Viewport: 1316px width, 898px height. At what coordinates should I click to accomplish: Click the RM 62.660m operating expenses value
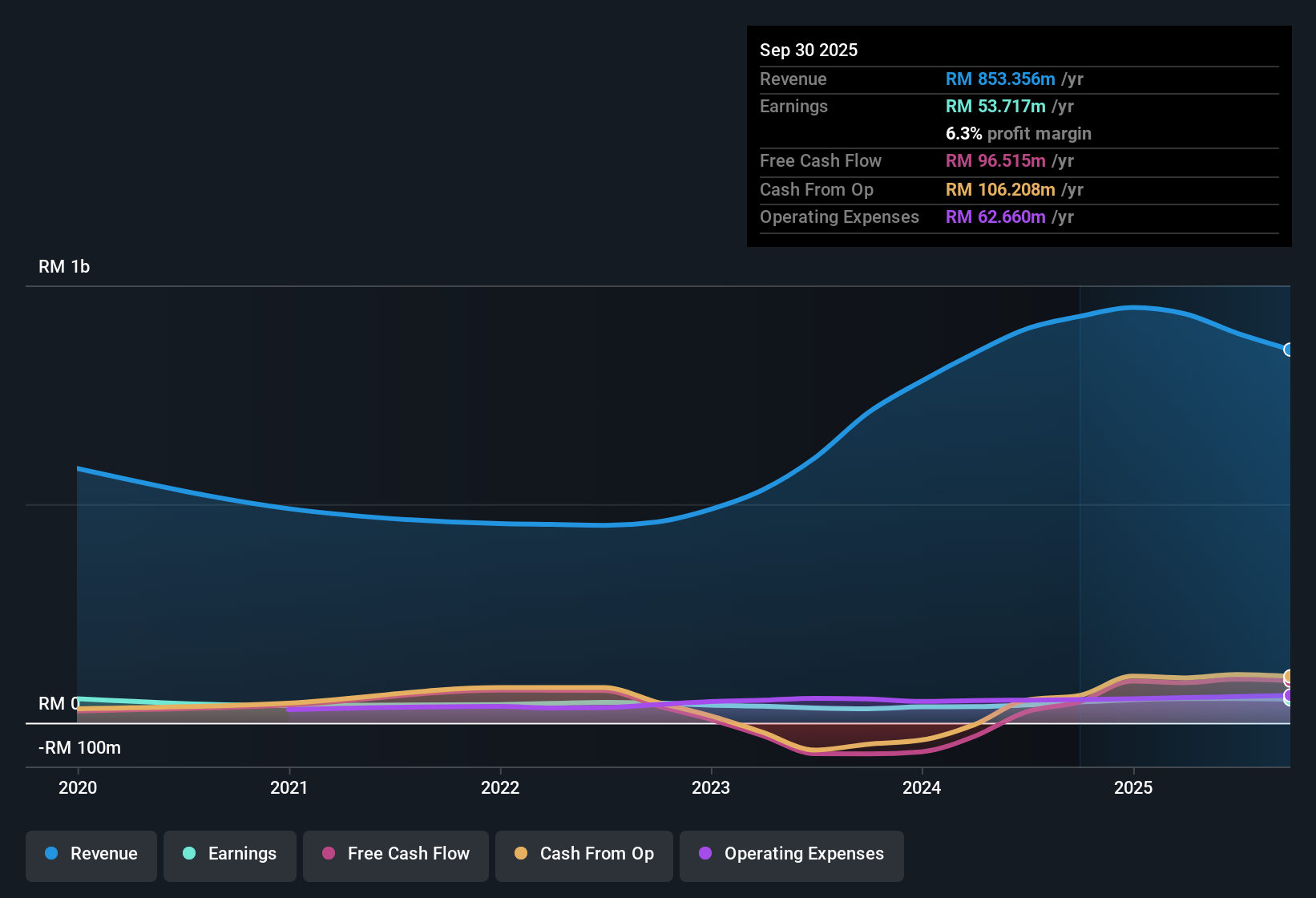(x=995, y=217)
